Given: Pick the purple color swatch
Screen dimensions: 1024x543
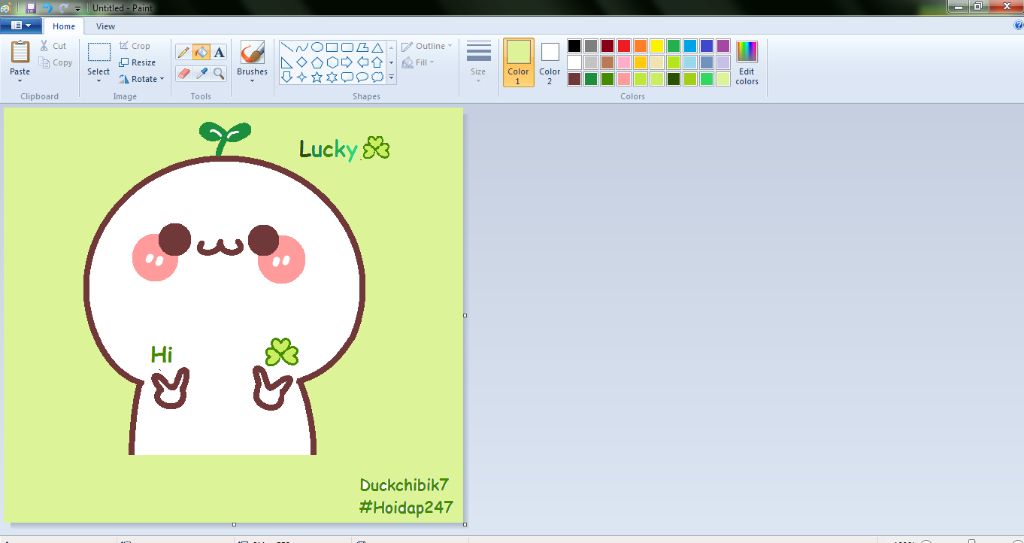Looking at the screenshot, I should (723, 46).
